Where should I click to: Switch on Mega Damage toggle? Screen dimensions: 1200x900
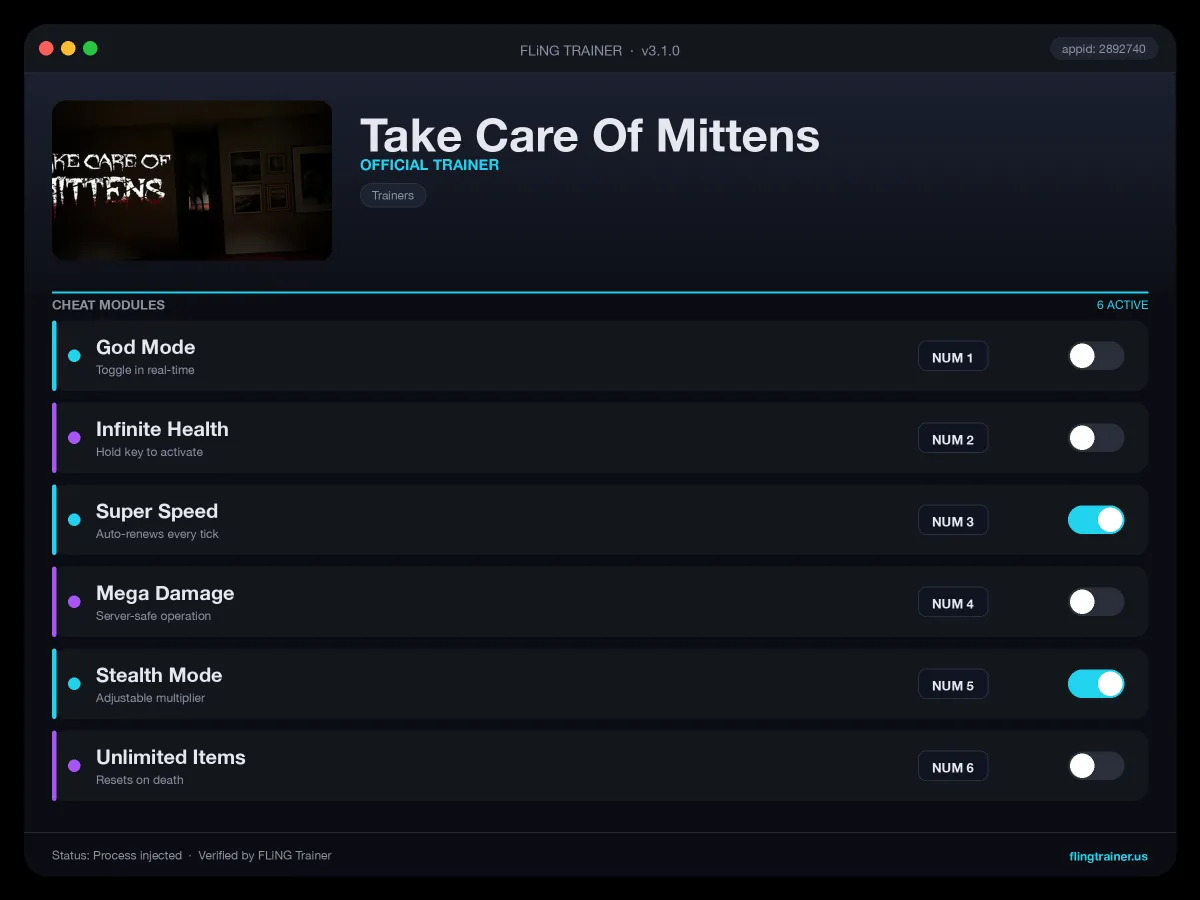pyautogui.click(x=1096, y=602)
